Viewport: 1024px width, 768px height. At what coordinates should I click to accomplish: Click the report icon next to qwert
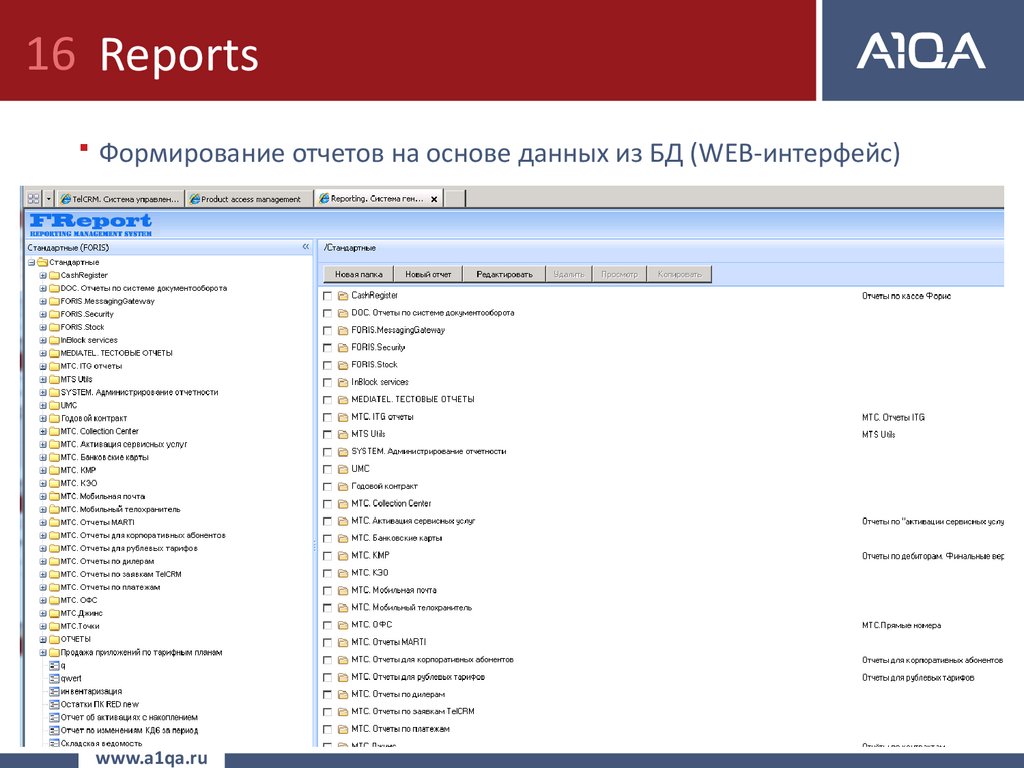[x=54, y=678]
